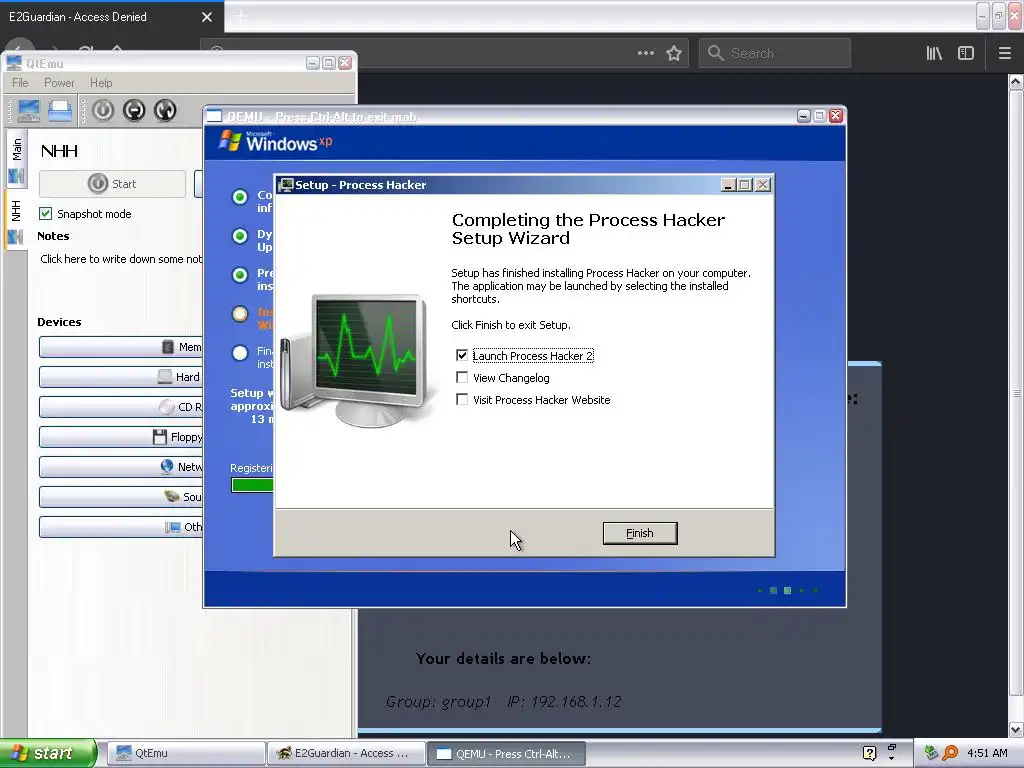This screenshot has height=768, width=1024.
Task: Open the browser hamburger menu
Action: tap(1004, 53)
